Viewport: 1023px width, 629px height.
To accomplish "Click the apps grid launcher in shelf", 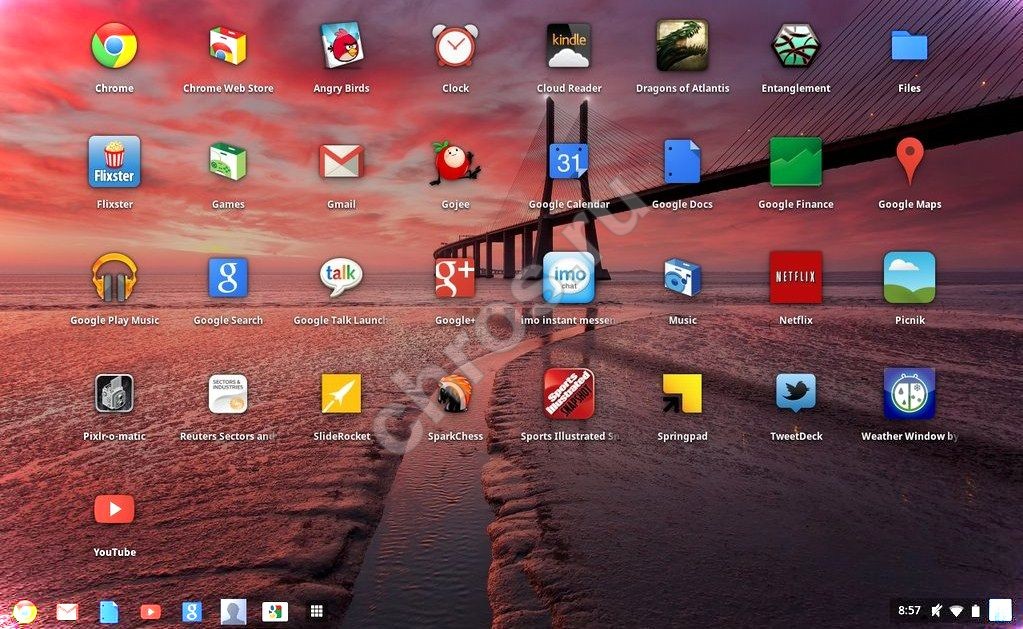I will 316,611.
